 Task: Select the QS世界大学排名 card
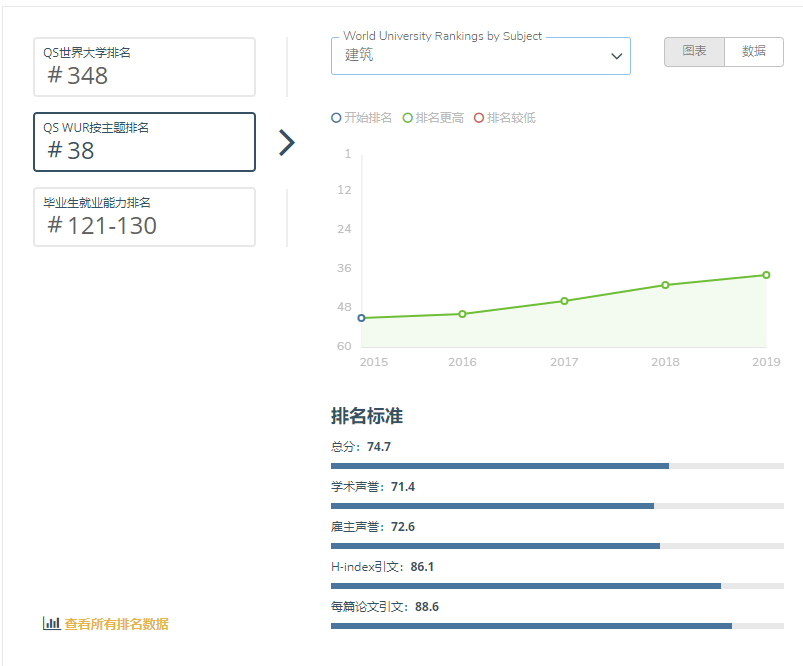(144, 67)
